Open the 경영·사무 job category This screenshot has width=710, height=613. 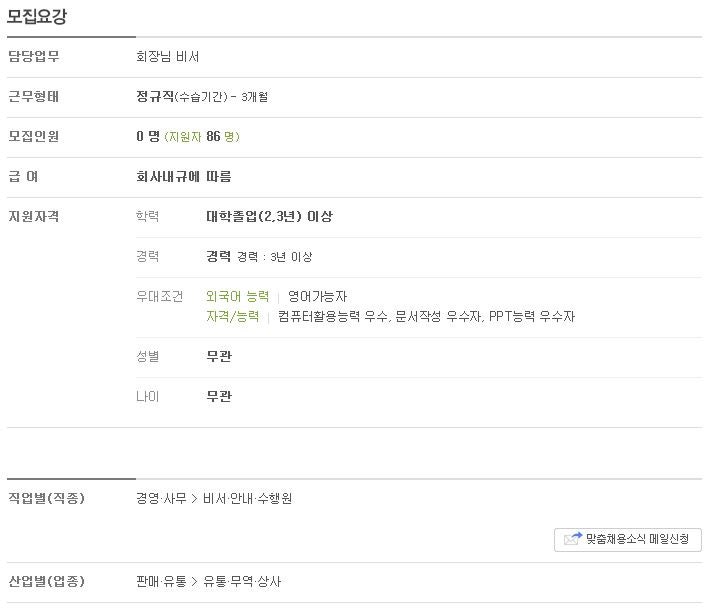pyautogui.click(x=161, y=498)
